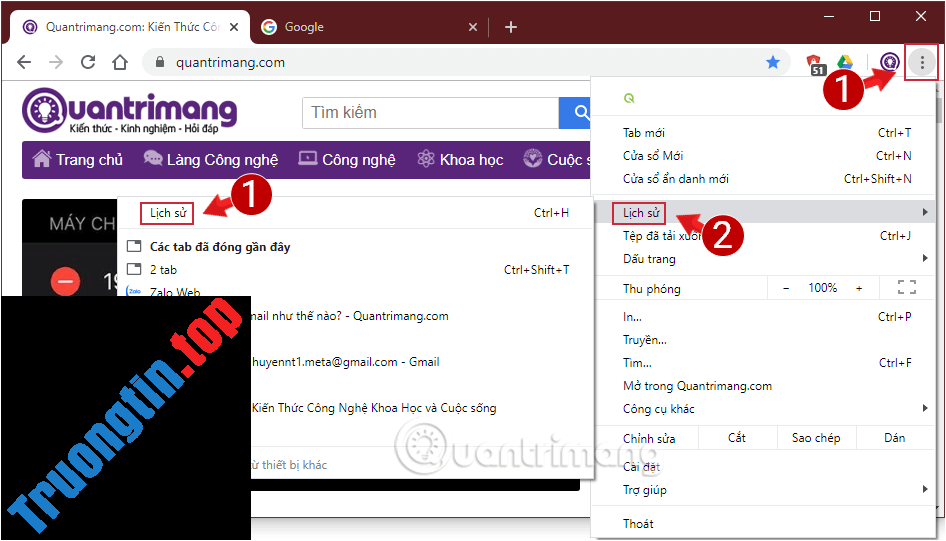Click Cắt in the edit row
The width and height of the screenshot is (946, 541).
tap(737, 438)
